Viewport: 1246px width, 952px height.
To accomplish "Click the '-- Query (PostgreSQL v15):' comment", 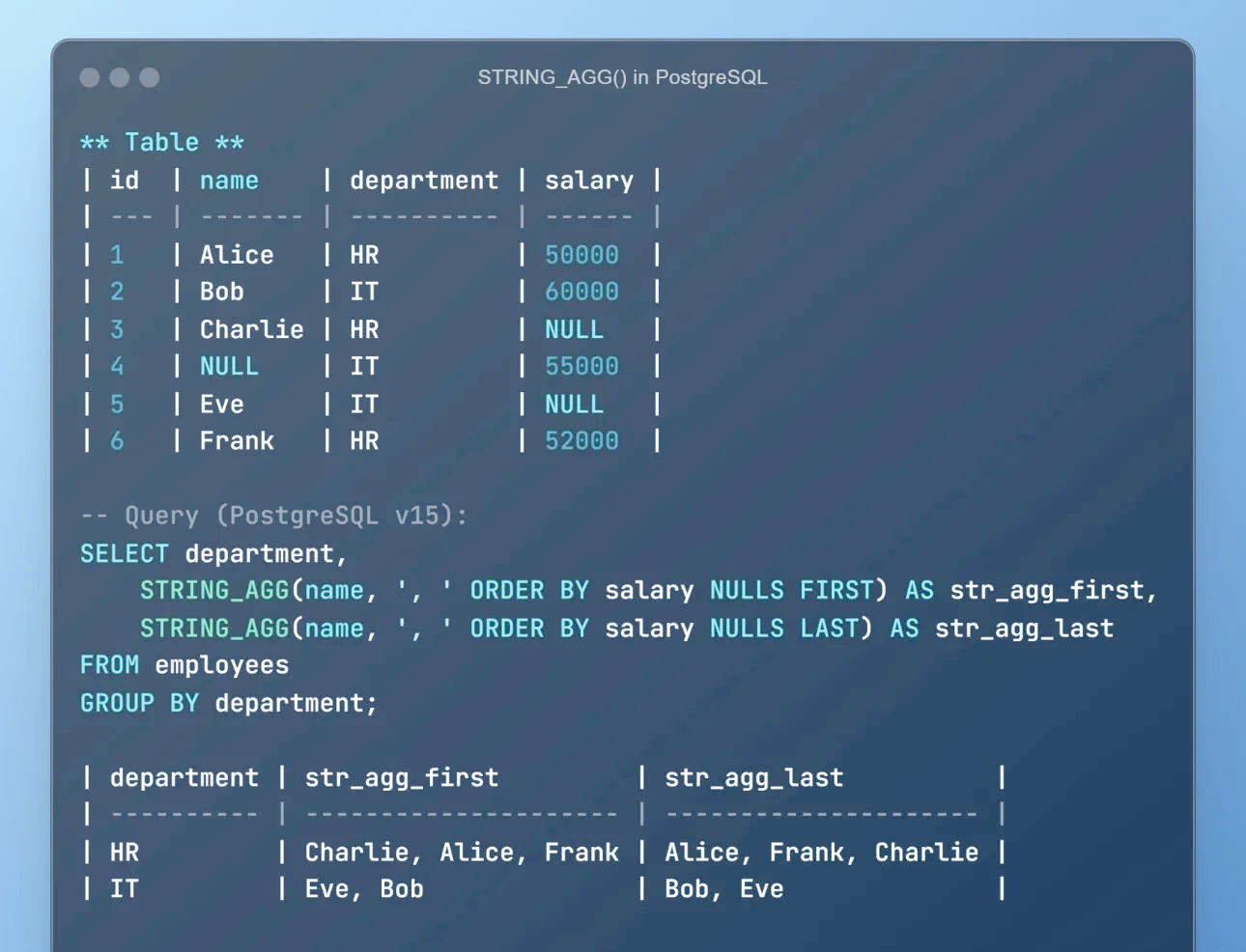I will [274, 516].
